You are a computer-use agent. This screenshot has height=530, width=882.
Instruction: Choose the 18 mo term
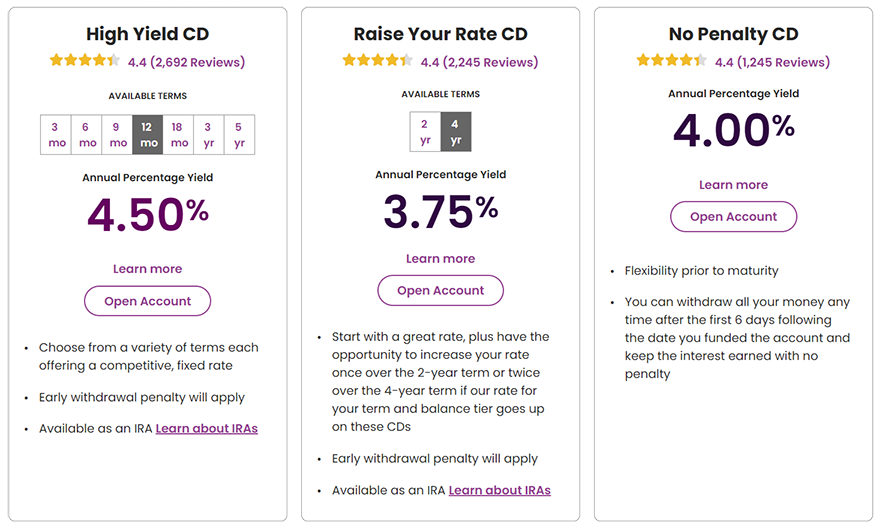(x=178, y=134)
